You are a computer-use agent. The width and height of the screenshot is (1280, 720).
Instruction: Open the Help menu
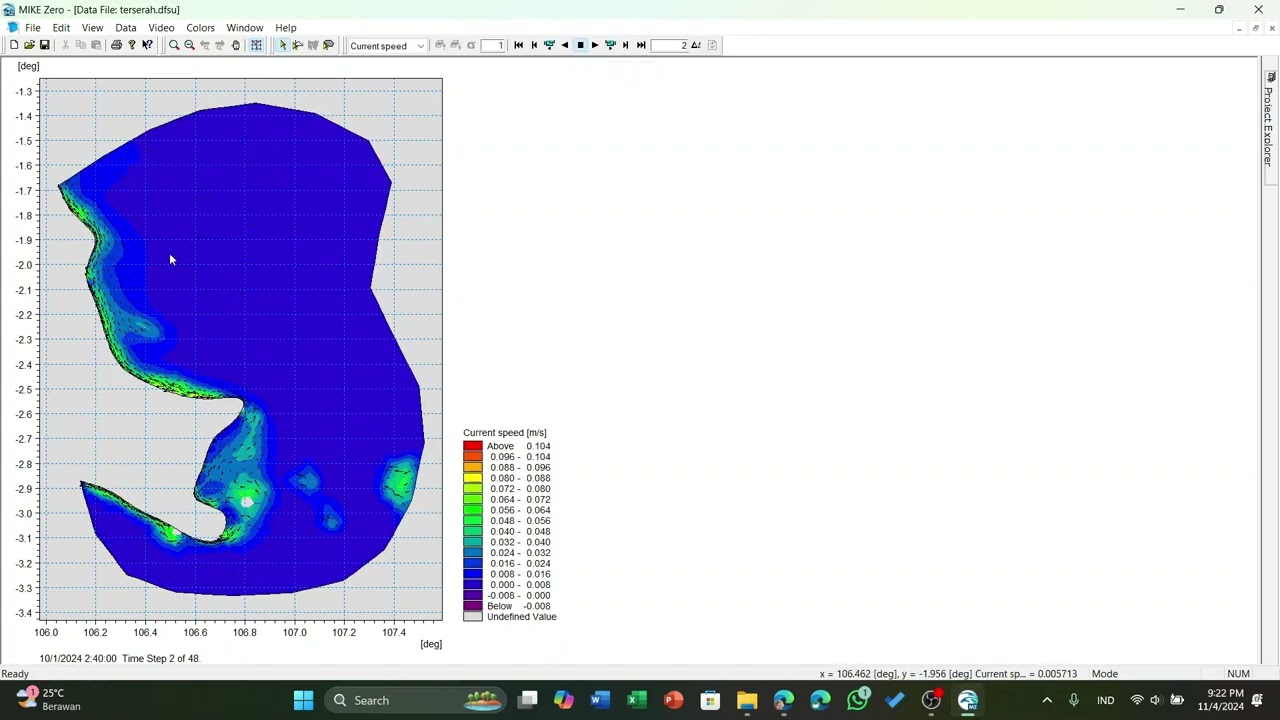pyautogui.click(x=286, y=28)
